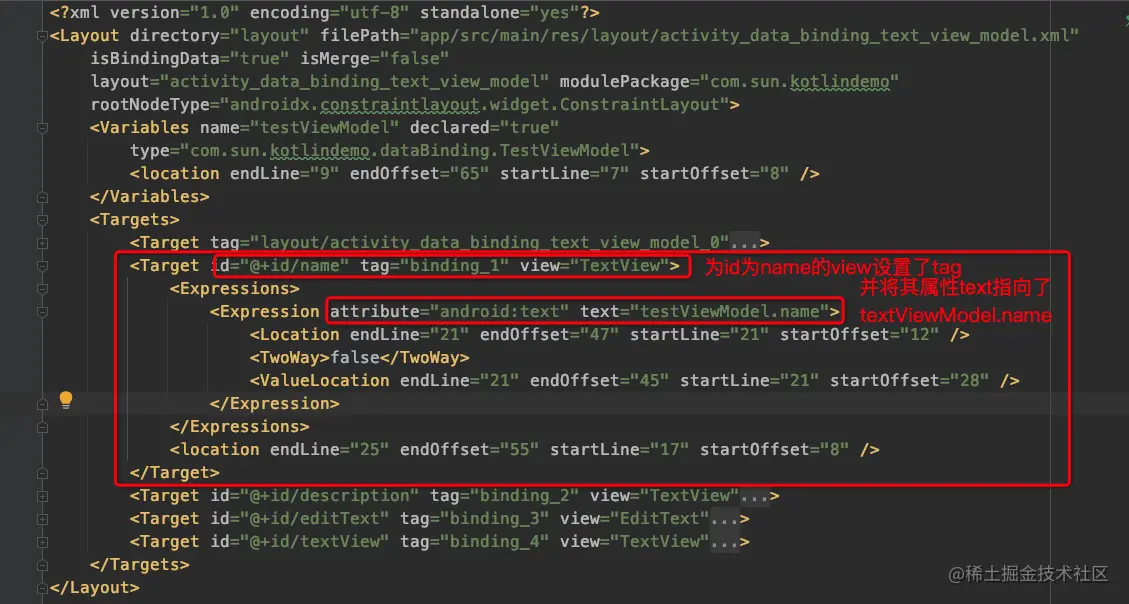Collapse the Layout root tag fold marker

pos(42,35)
